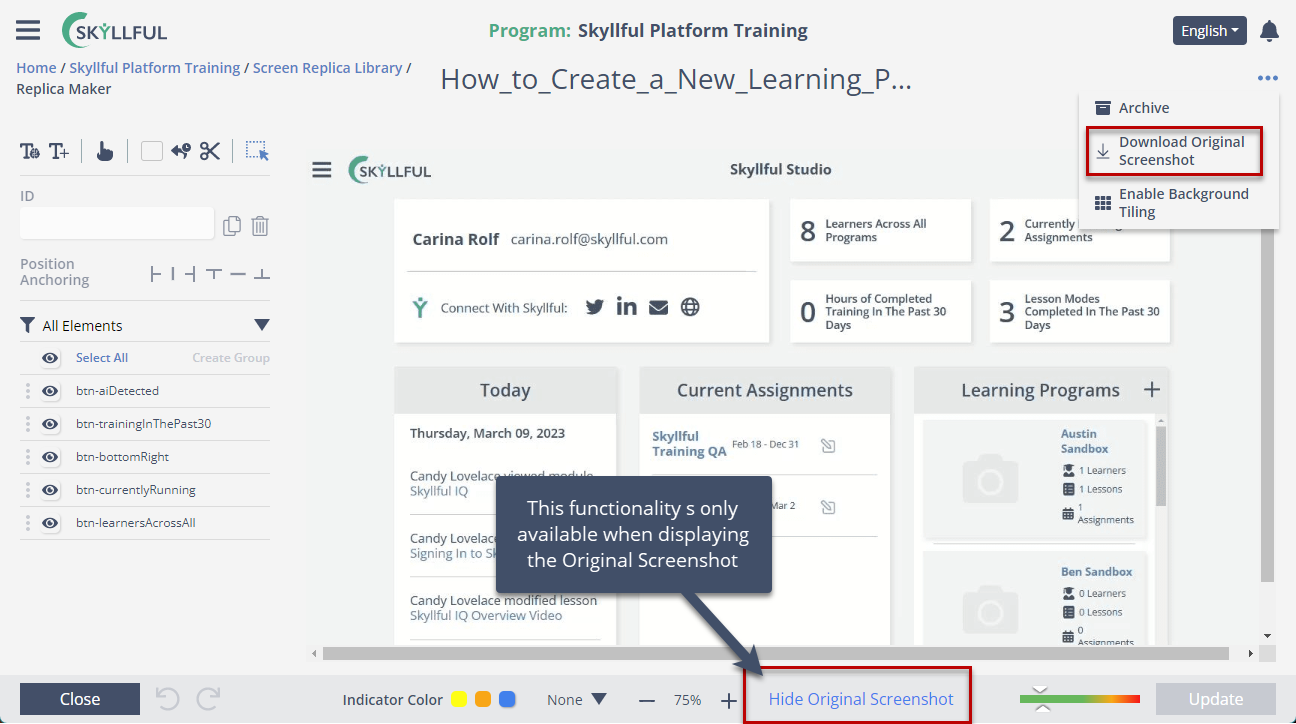The width and height of the screenshot is (1296, 724).
Task: Pick the orange indicator color
Action: (x=483, y=700)
